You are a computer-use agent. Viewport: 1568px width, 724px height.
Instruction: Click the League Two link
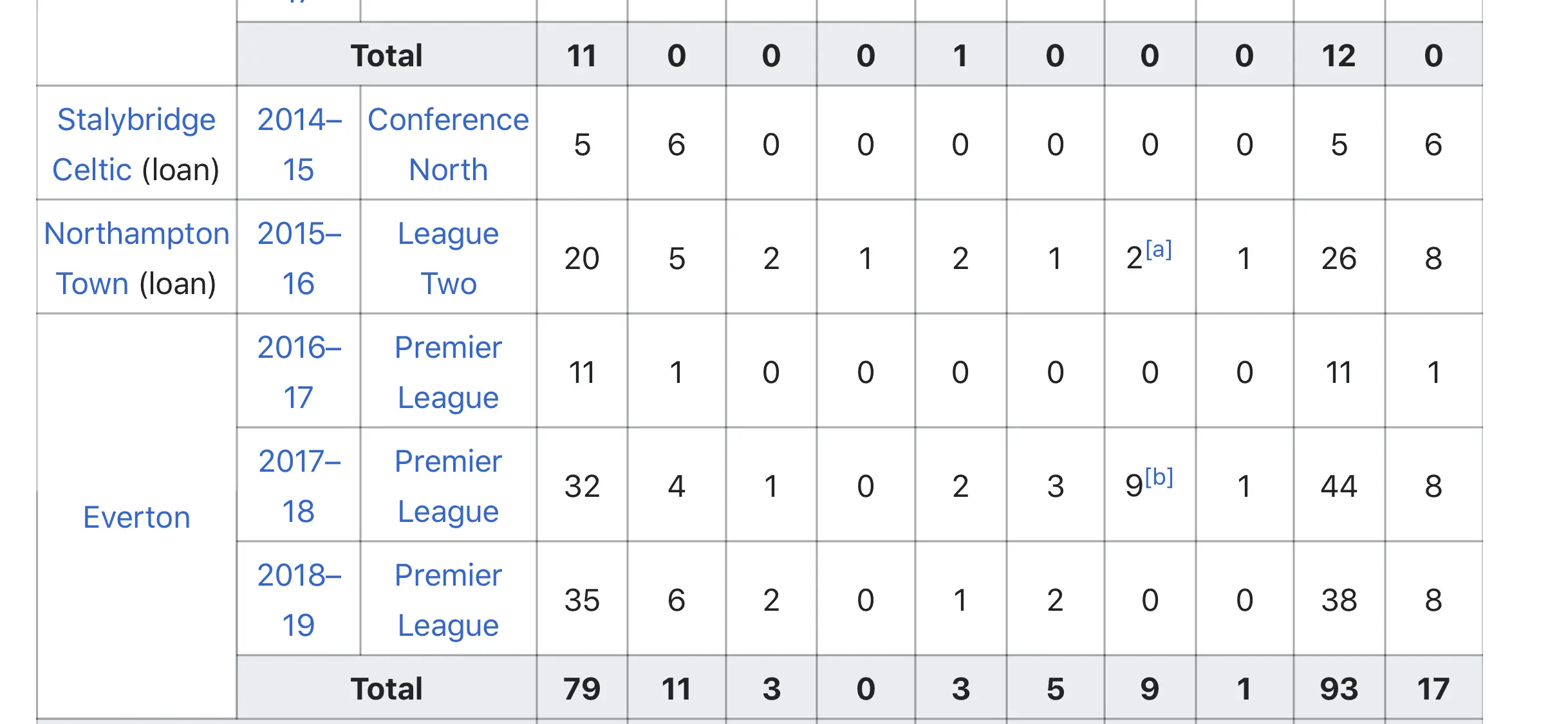point(448,258)
